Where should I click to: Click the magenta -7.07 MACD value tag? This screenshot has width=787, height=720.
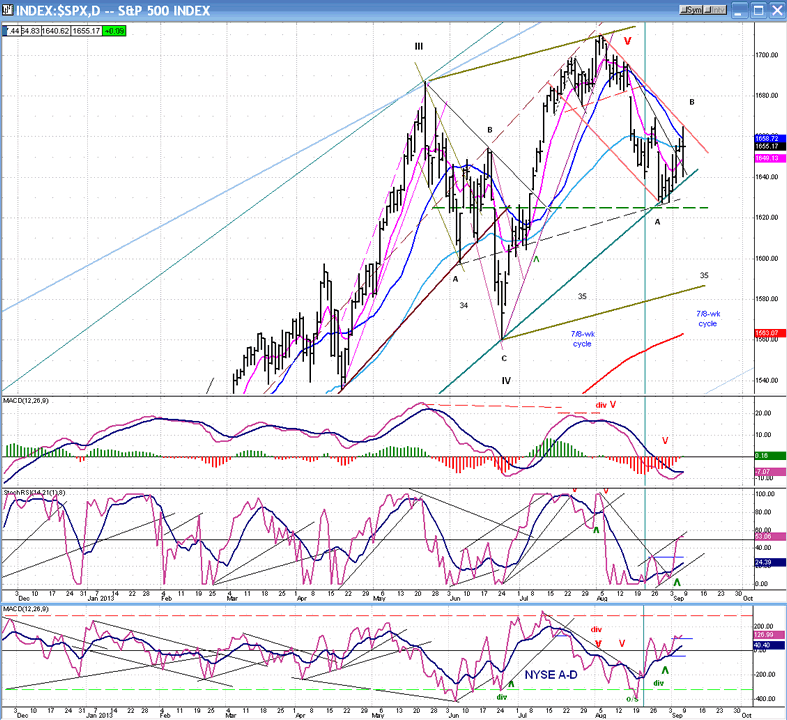[769, 472]
